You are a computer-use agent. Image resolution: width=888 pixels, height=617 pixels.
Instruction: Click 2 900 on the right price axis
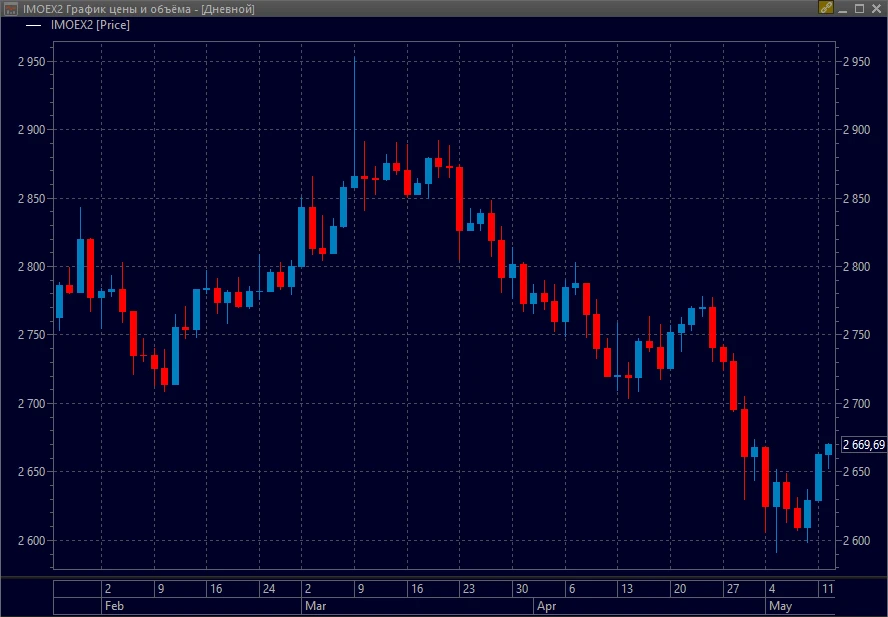(x=856, y=130)
